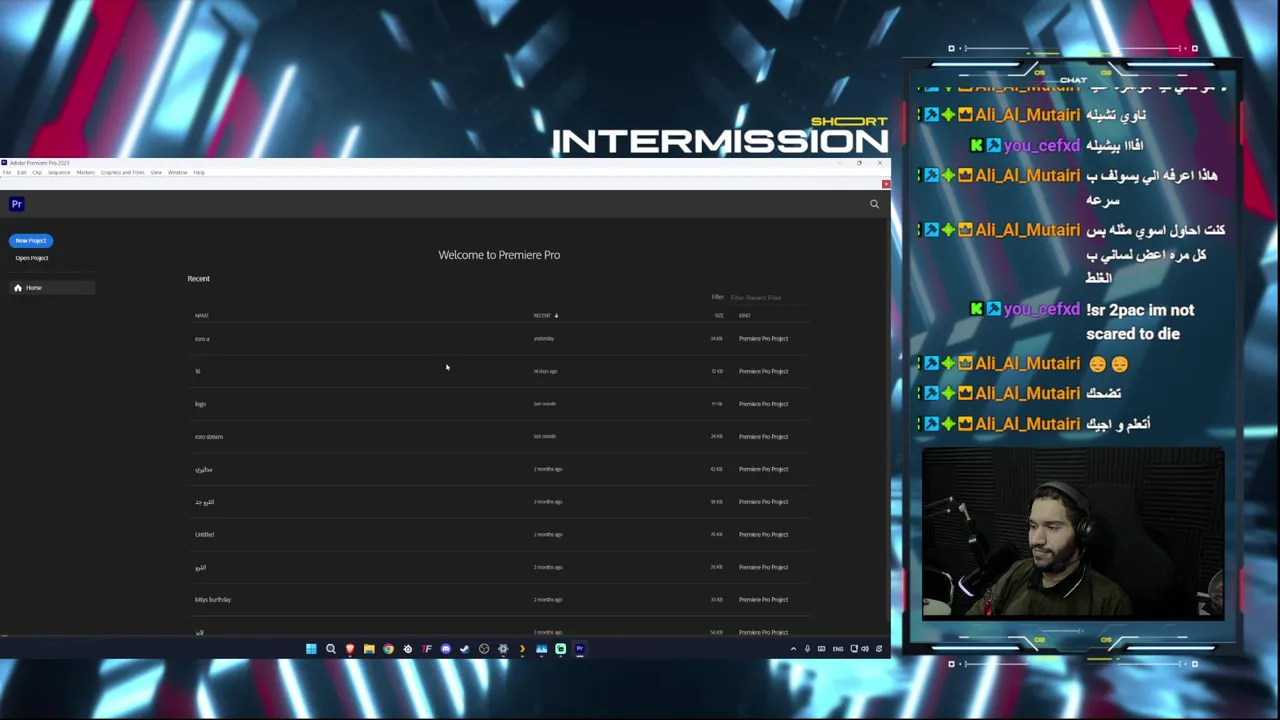
Task: Open the Edit menu
Action: click(x=21, y=173)
